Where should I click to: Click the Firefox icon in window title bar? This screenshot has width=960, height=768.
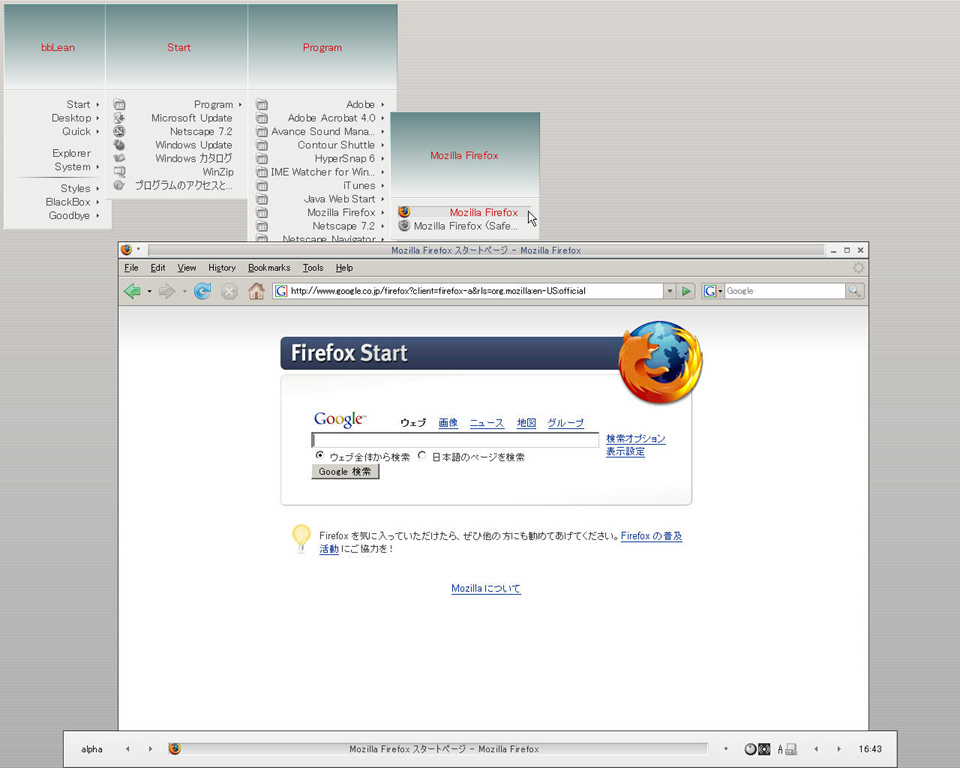126,250
